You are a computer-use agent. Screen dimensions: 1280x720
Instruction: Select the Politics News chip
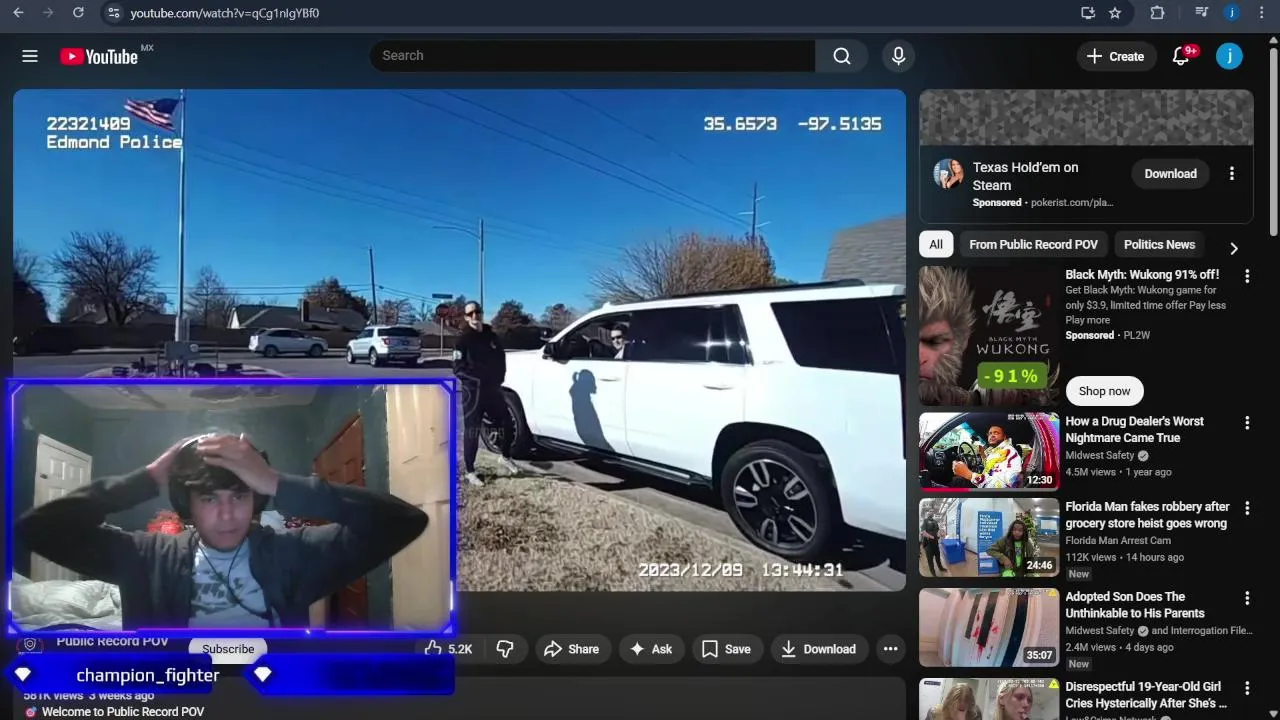pos(1159,244)
